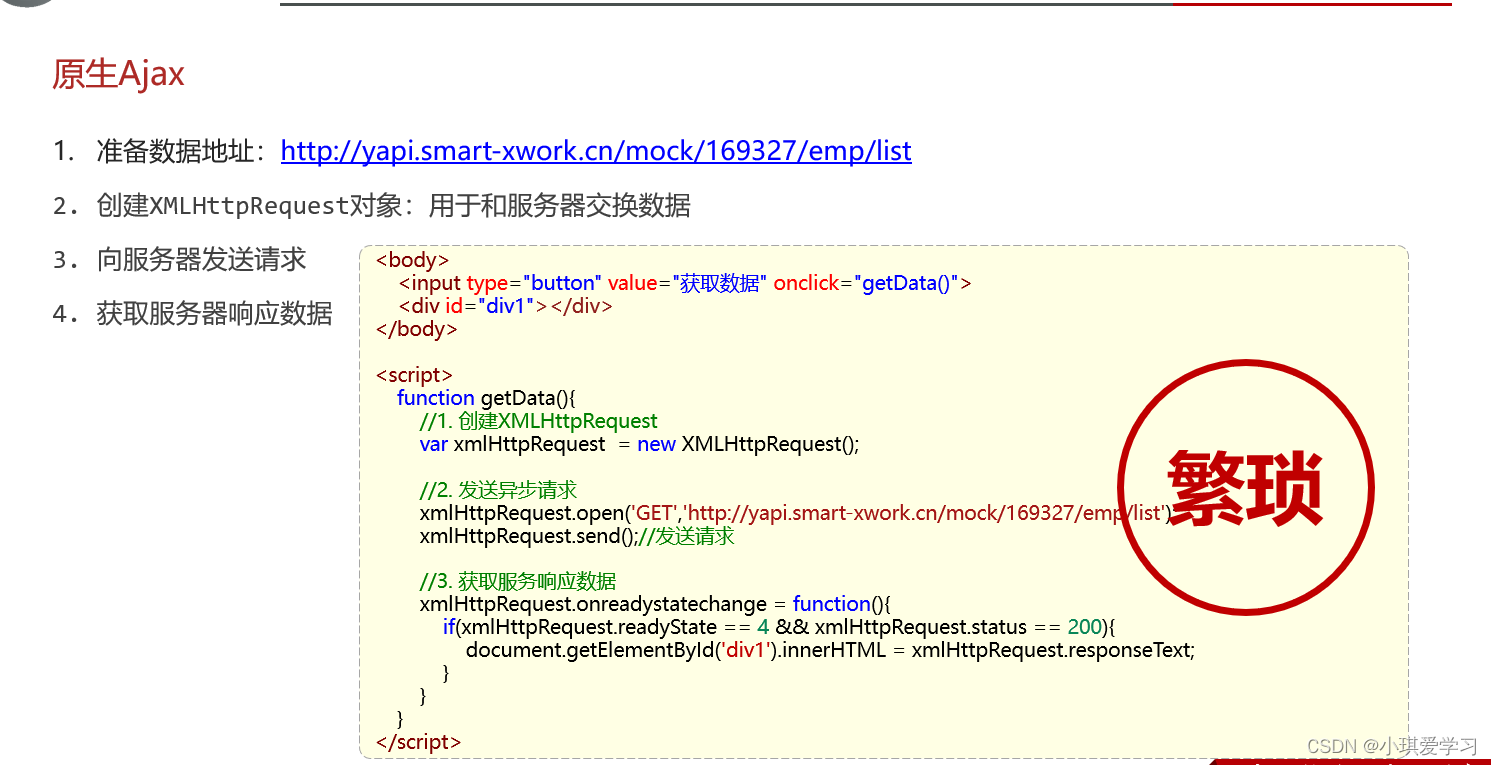The width and height of the screenshot is (1491, 765).
Task: Click the var xmlHttpRequest = new XMLHttpRequest(); line
Action: tap(639, 444)
